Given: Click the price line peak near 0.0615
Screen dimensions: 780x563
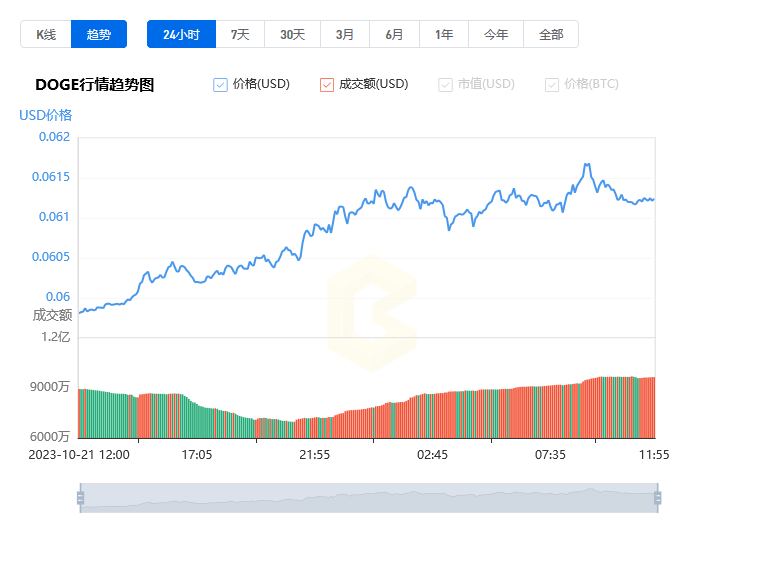Looking at the screenshot, I should click(587, 165).
